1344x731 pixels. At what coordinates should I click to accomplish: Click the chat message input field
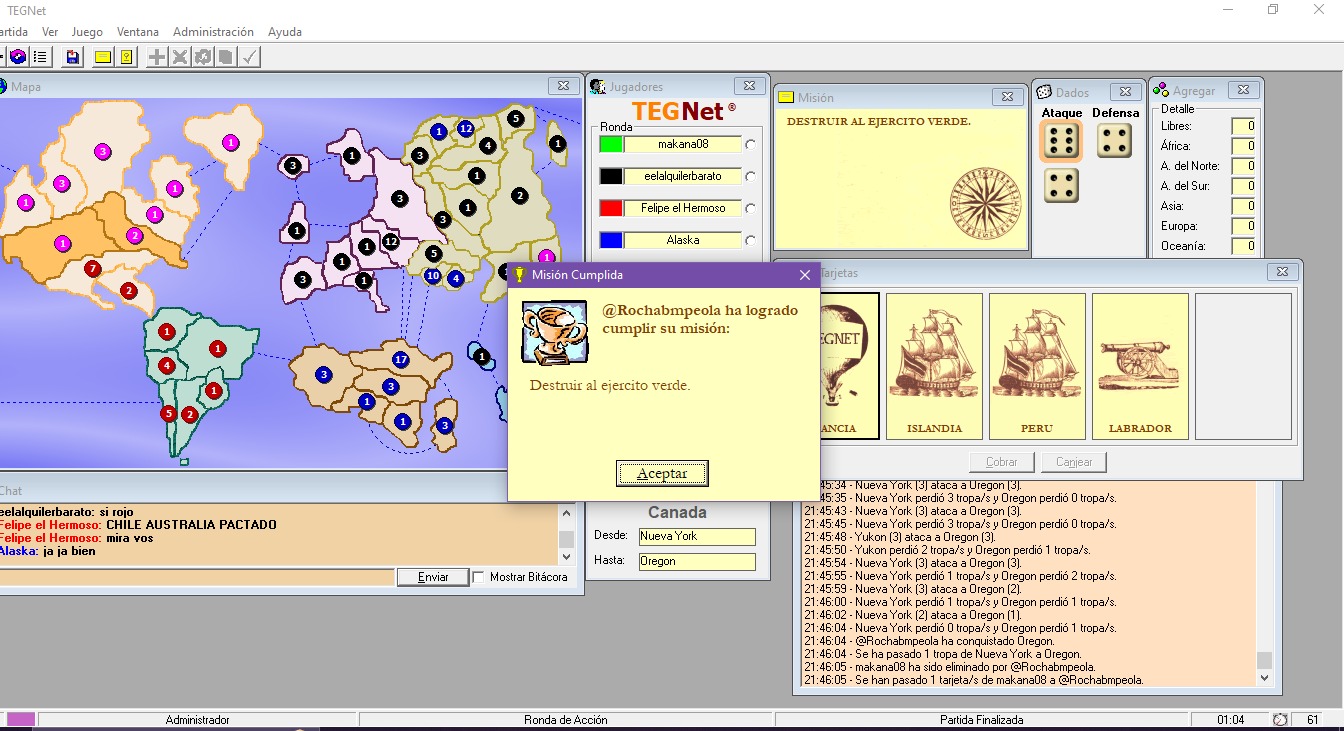pyautogui.click(x=196, y=577)
